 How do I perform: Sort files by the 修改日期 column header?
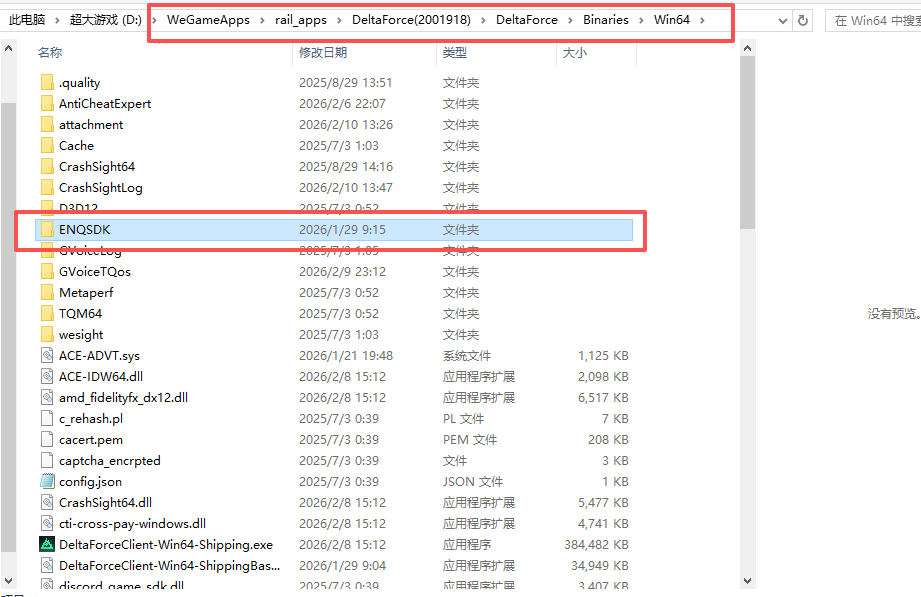tap(323, 52)
